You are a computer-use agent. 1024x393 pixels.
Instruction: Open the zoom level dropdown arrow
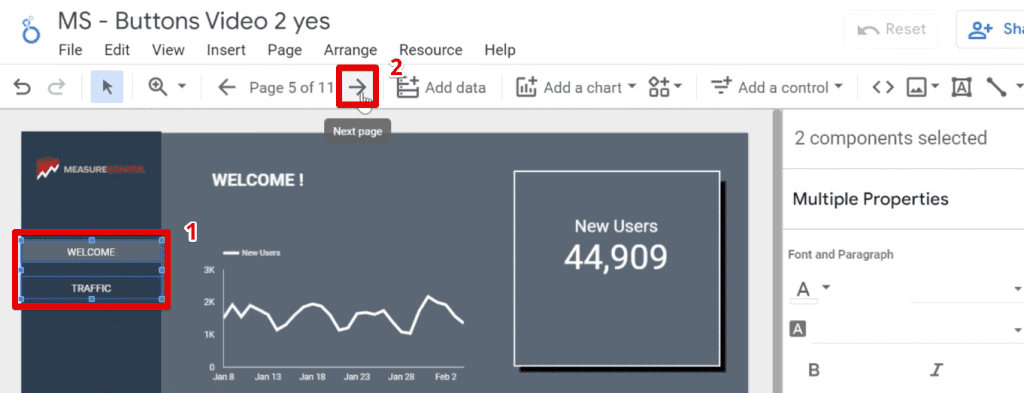point(182,87)
